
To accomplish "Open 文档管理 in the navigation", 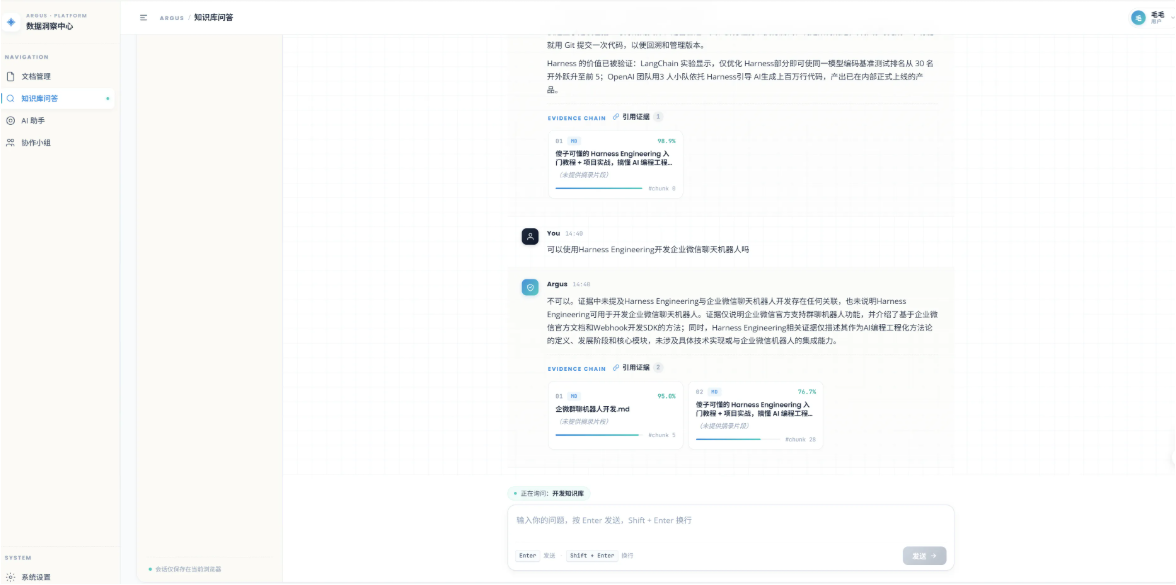I will (58, 76).
